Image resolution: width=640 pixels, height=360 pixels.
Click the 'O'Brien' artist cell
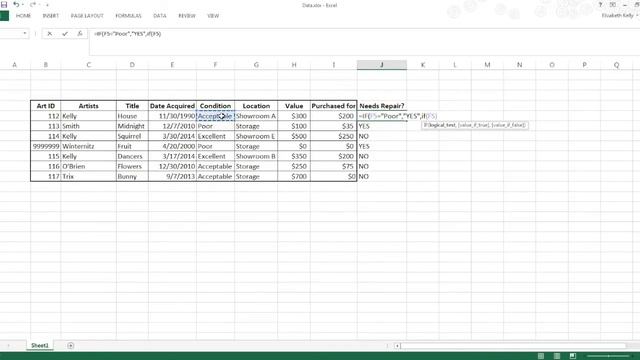[89, 166]
